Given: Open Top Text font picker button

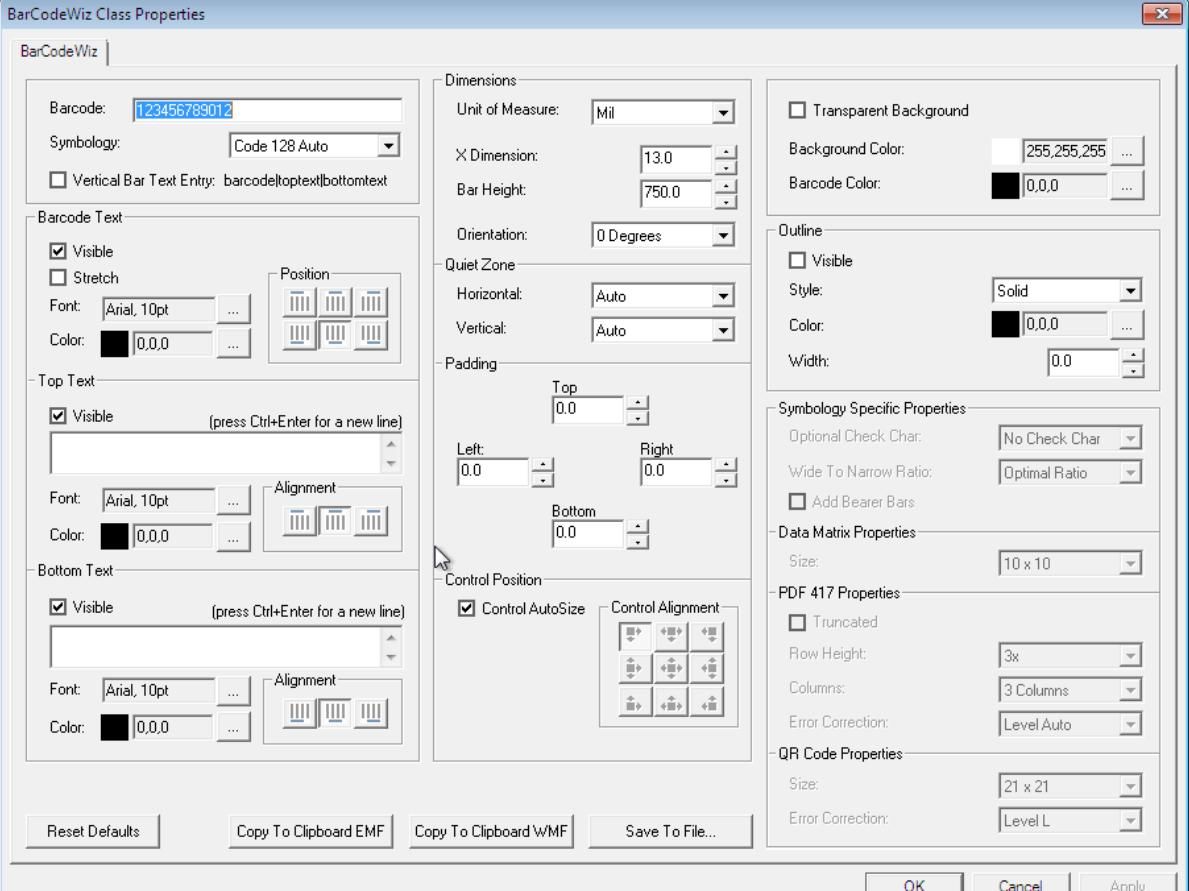Looking at the screenshot, I should pos(234,500).
